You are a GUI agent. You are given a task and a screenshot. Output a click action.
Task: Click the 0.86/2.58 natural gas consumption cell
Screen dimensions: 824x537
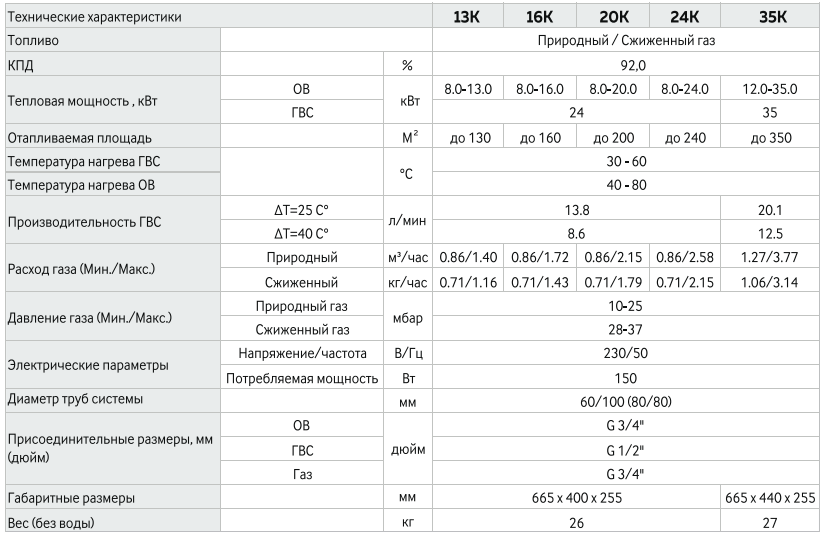(x=685, y=258)
